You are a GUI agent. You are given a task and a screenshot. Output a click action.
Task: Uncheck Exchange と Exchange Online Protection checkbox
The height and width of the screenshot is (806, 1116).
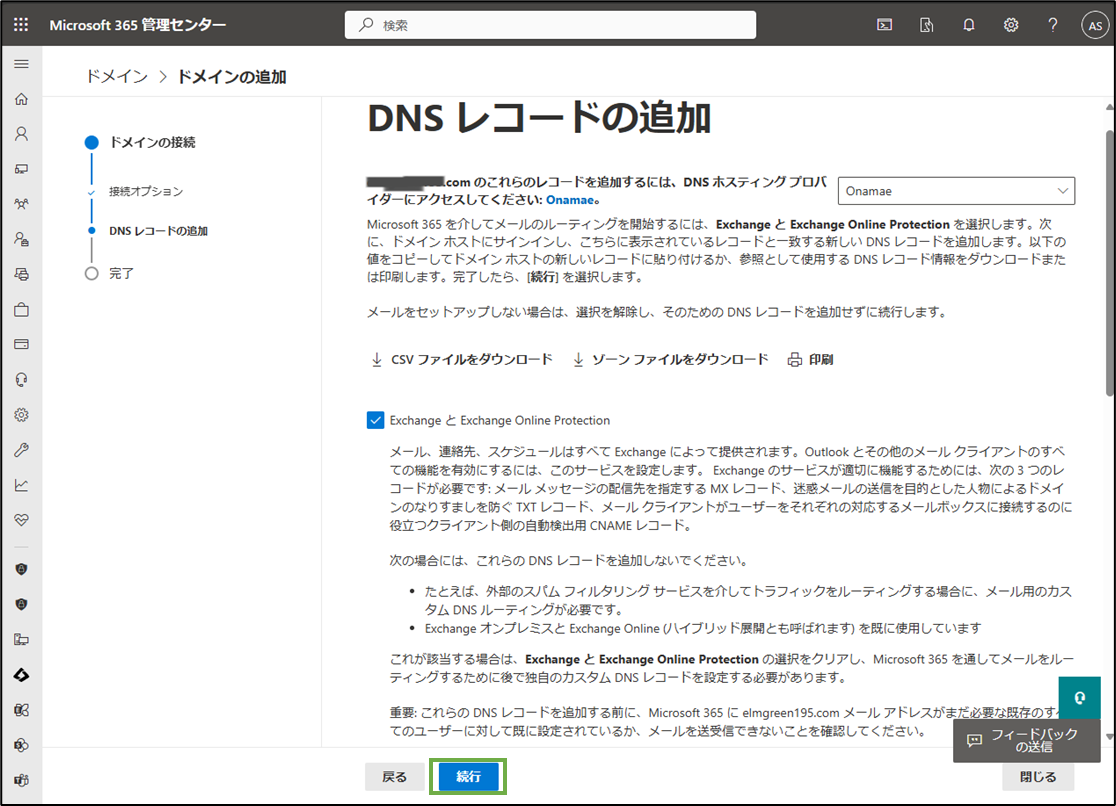coord(375,420)
